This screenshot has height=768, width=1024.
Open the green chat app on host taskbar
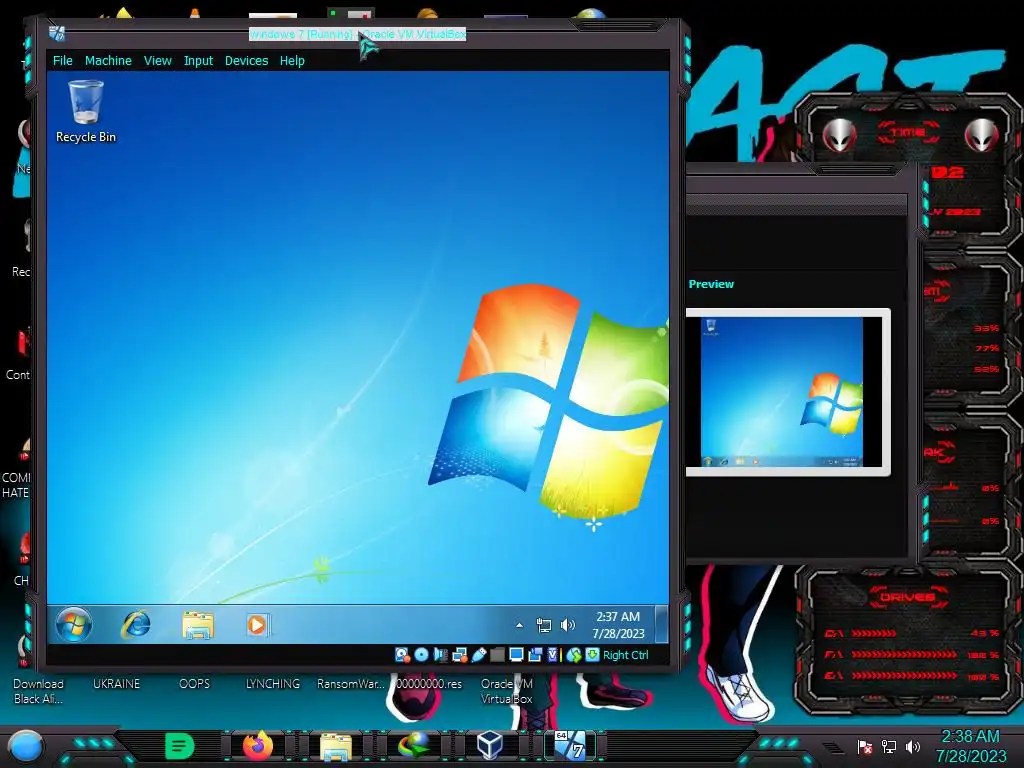[x=180, y=746]
